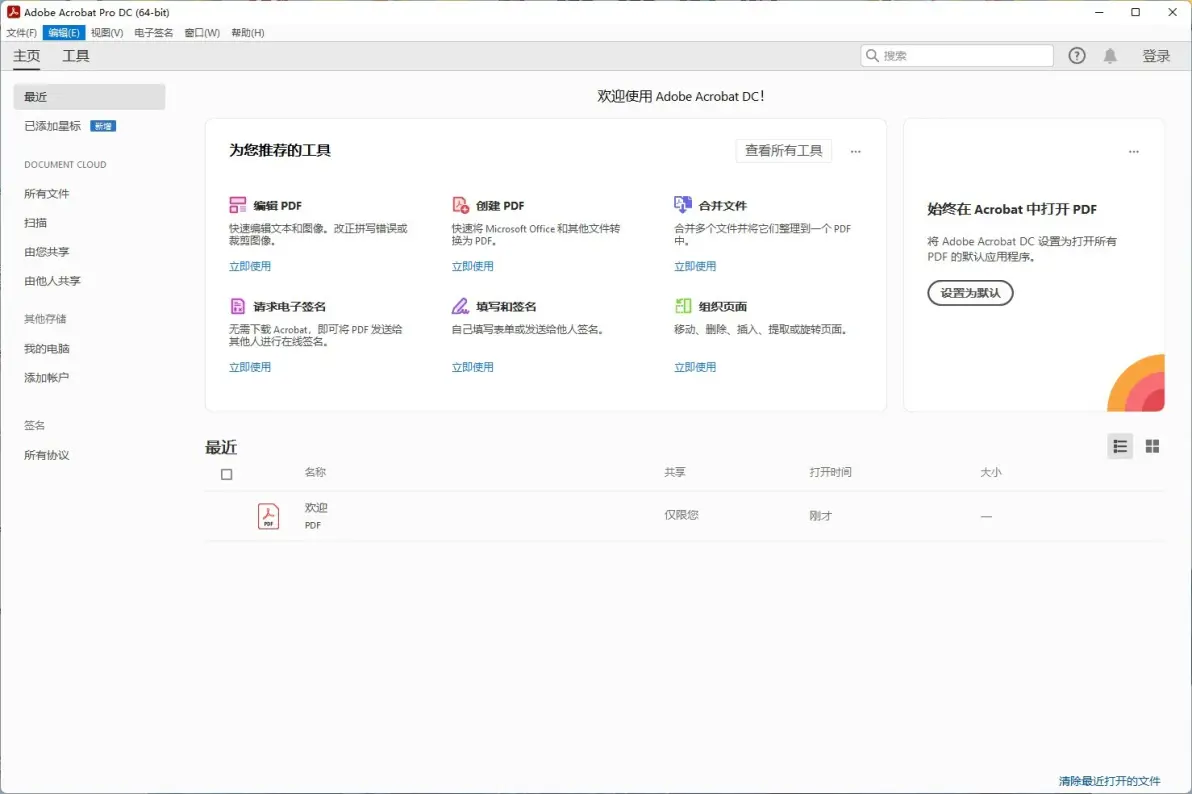The width and height of the screenshot is (1192, 794).
Task: Click the 设置为默认 button
Action: [x=970, y=293]
